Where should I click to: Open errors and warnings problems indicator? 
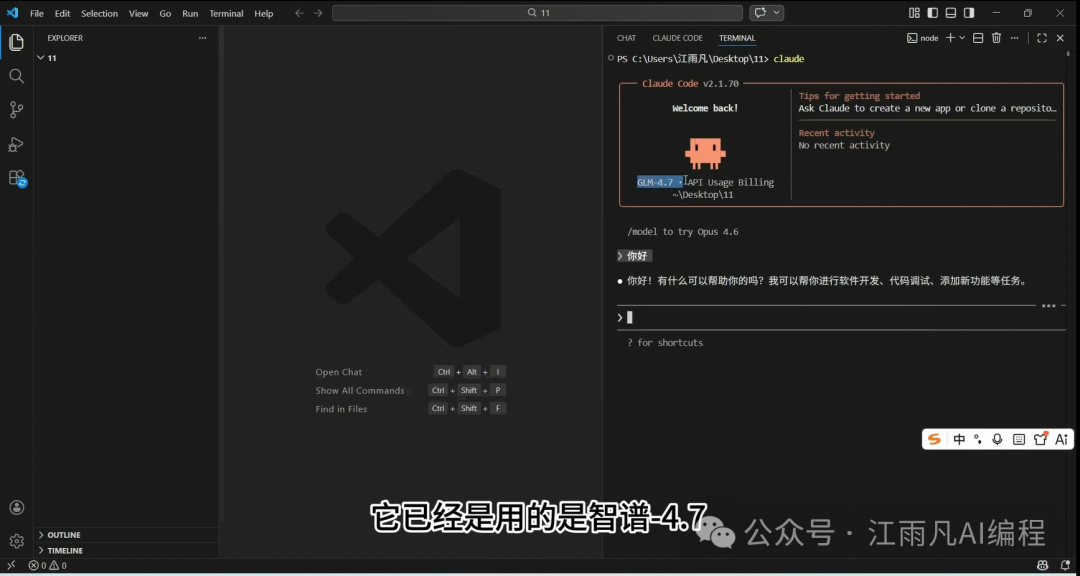click(x=48, y=566)
